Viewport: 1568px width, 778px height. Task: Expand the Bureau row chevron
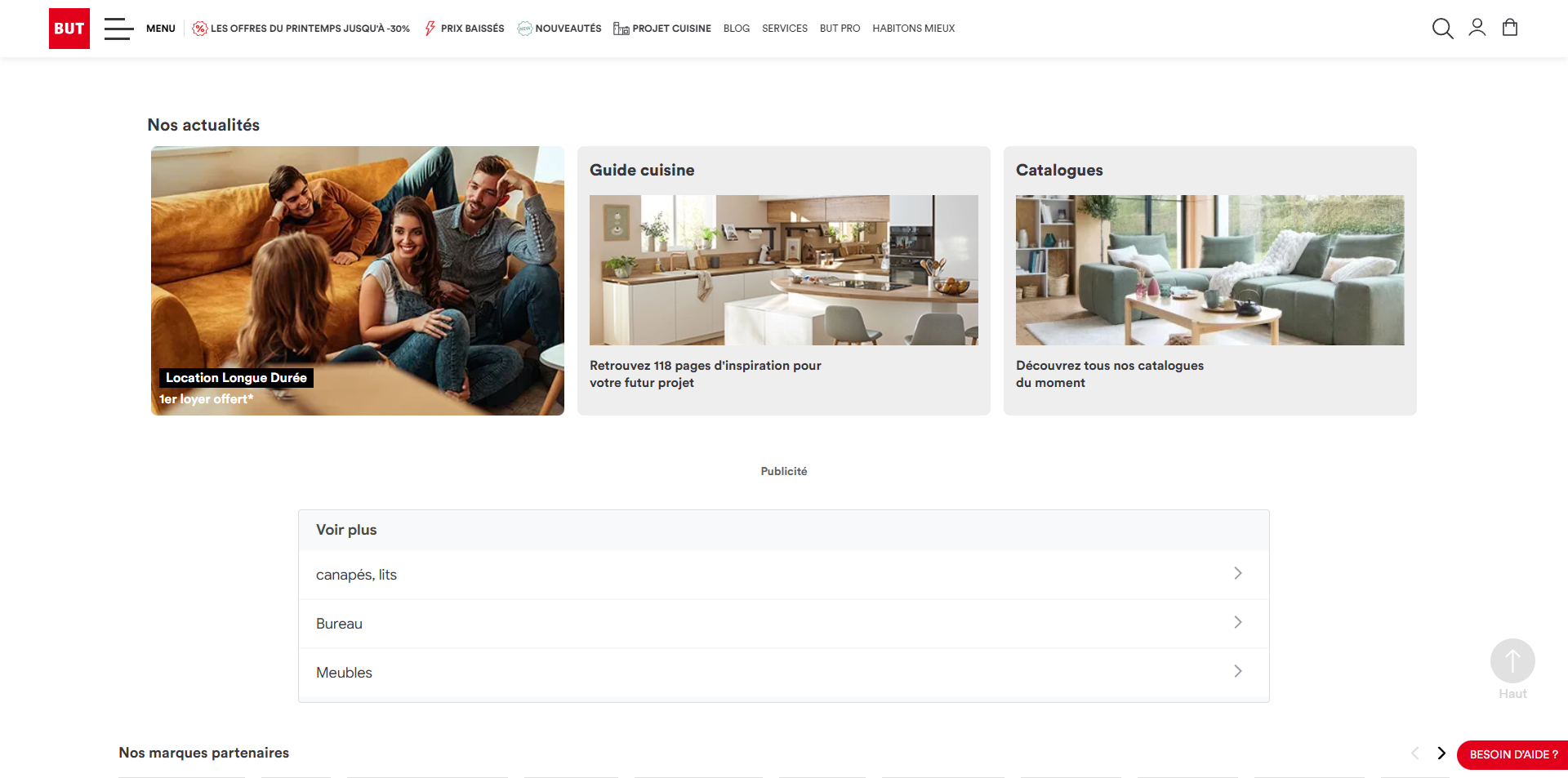click(1238, 622)
